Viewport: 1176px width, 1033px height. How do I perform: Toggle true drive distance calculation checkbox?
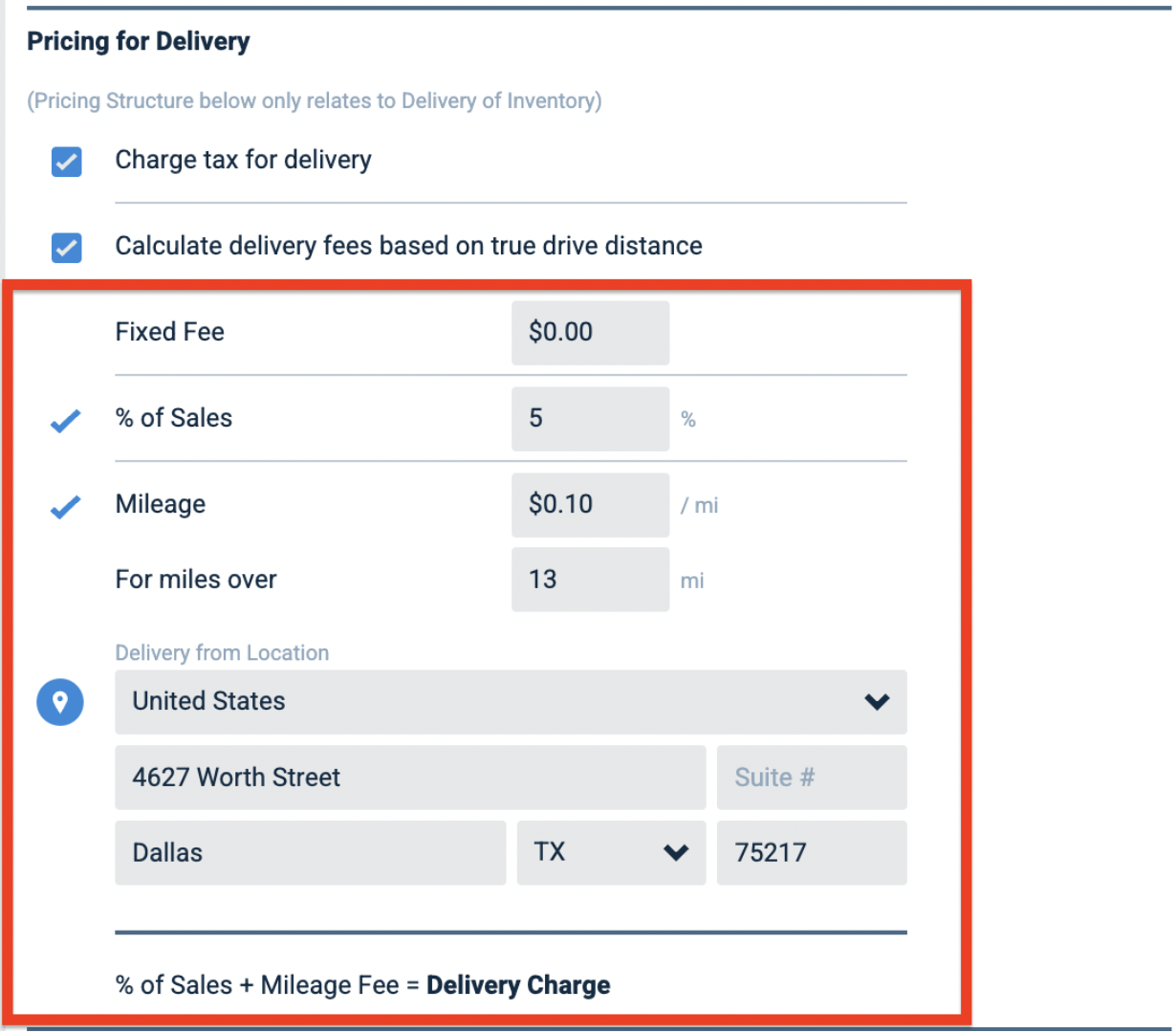[66, 248]
